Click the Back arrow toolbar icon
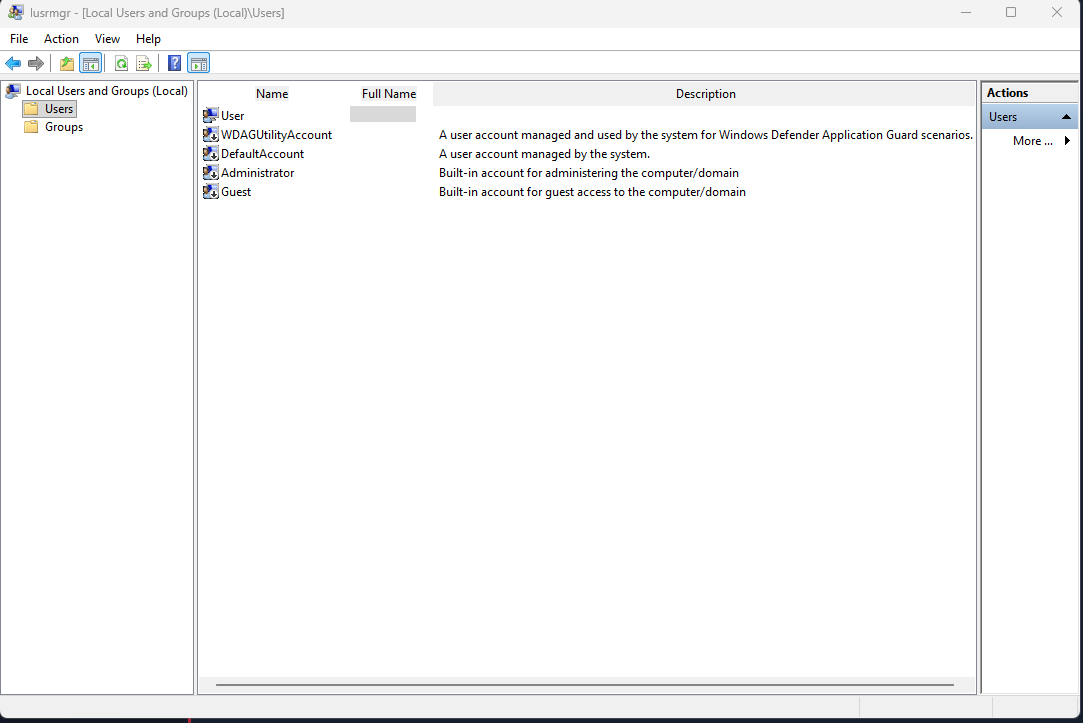The height and width of the screenshot is (723, 1083). tap(13, 64)
